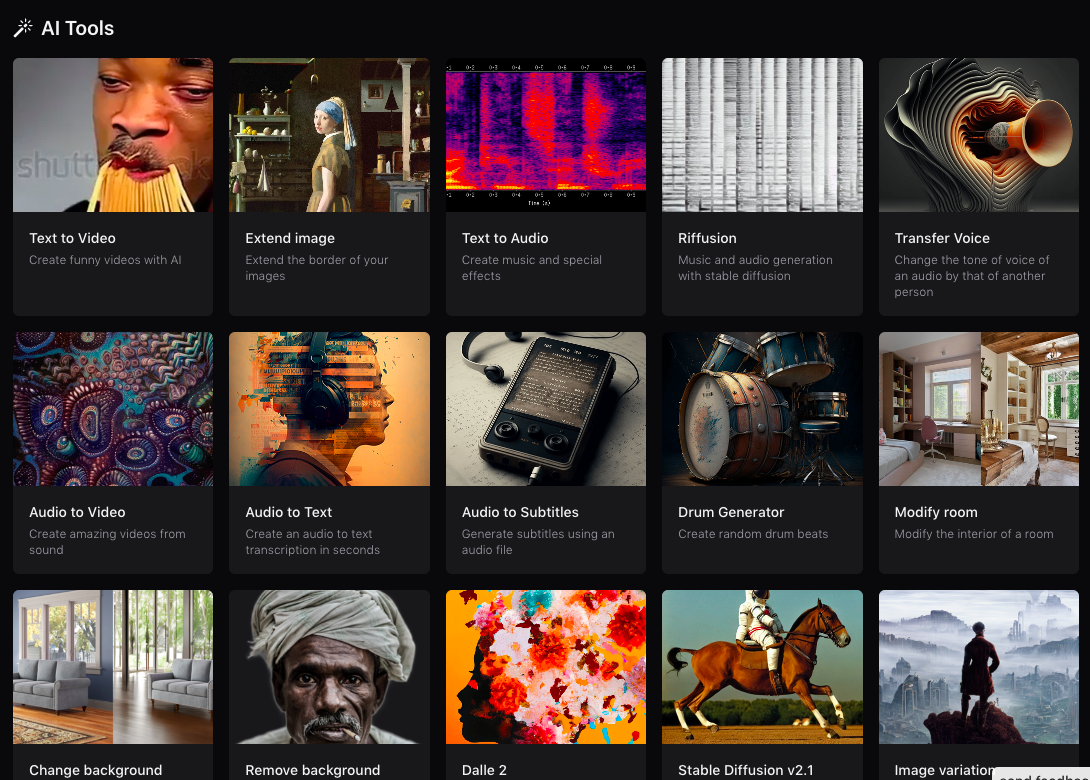Click the spectrogram thumbnail on Text to Audio
Image resolution: width=1090 pixels, height=780 pixels.
(545, 134)
